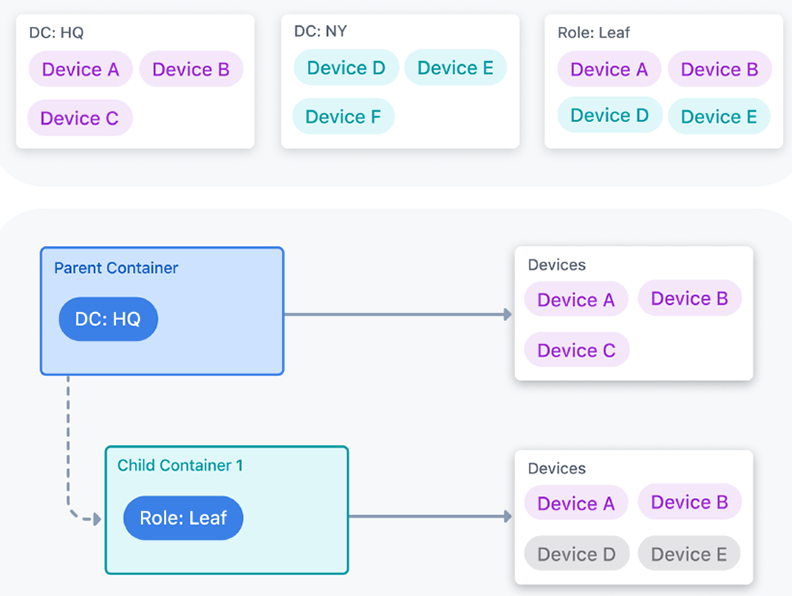The height and width of the screenshot is (596, 792).
Task: Click teal Device E in Role: Leaf card
Action: click(719, 116)
